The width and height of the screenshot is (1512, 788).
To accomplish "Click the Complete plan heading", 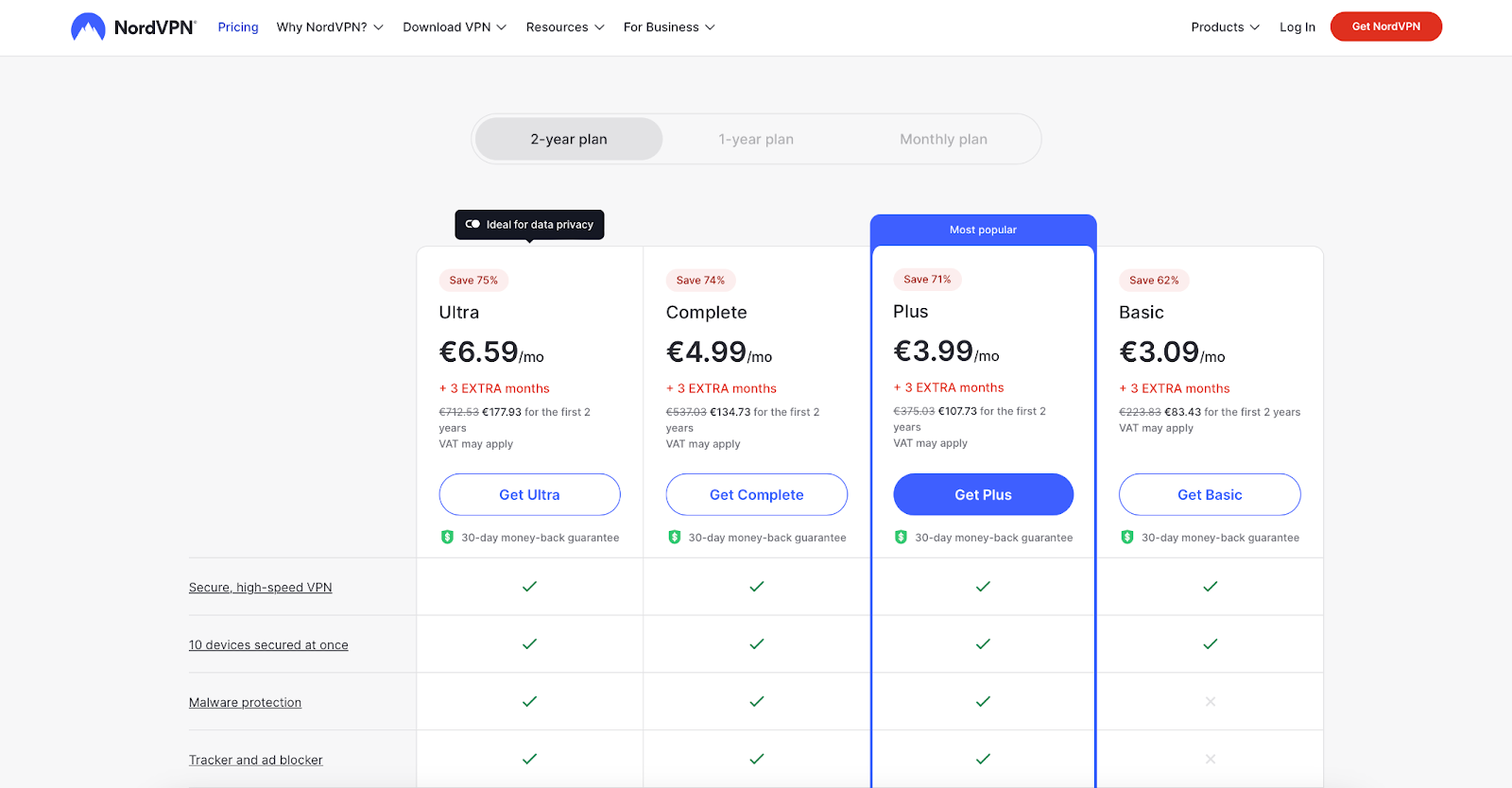I will pyautogui.click(x=707, y=313).
